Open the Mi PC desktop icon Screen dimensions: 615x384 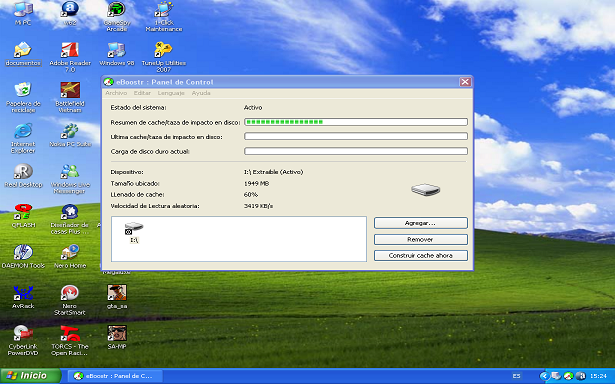(x=23, y=13)
